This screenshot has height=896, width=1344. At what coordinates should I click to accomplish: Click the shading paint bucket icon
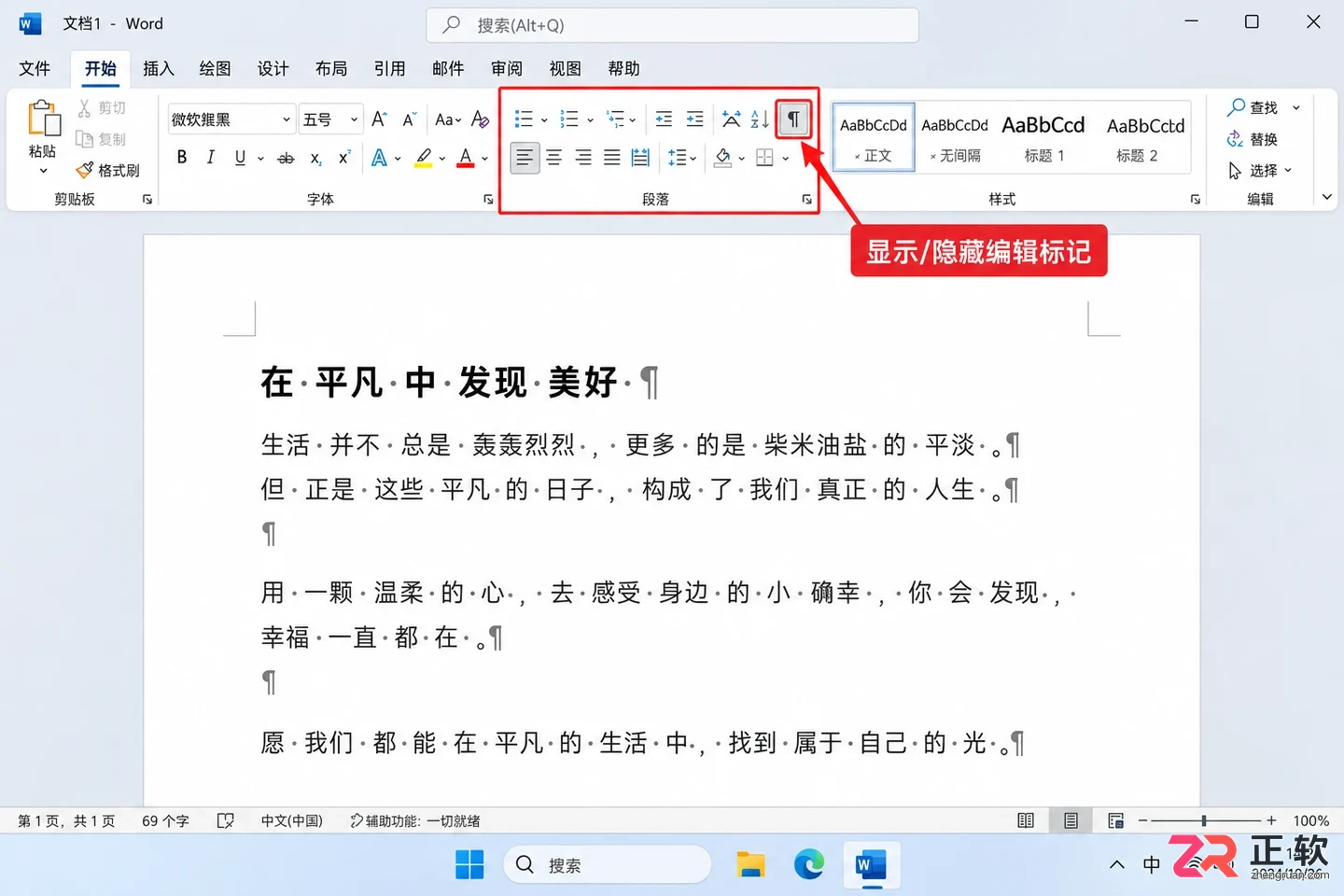click(x=723, y=158)
